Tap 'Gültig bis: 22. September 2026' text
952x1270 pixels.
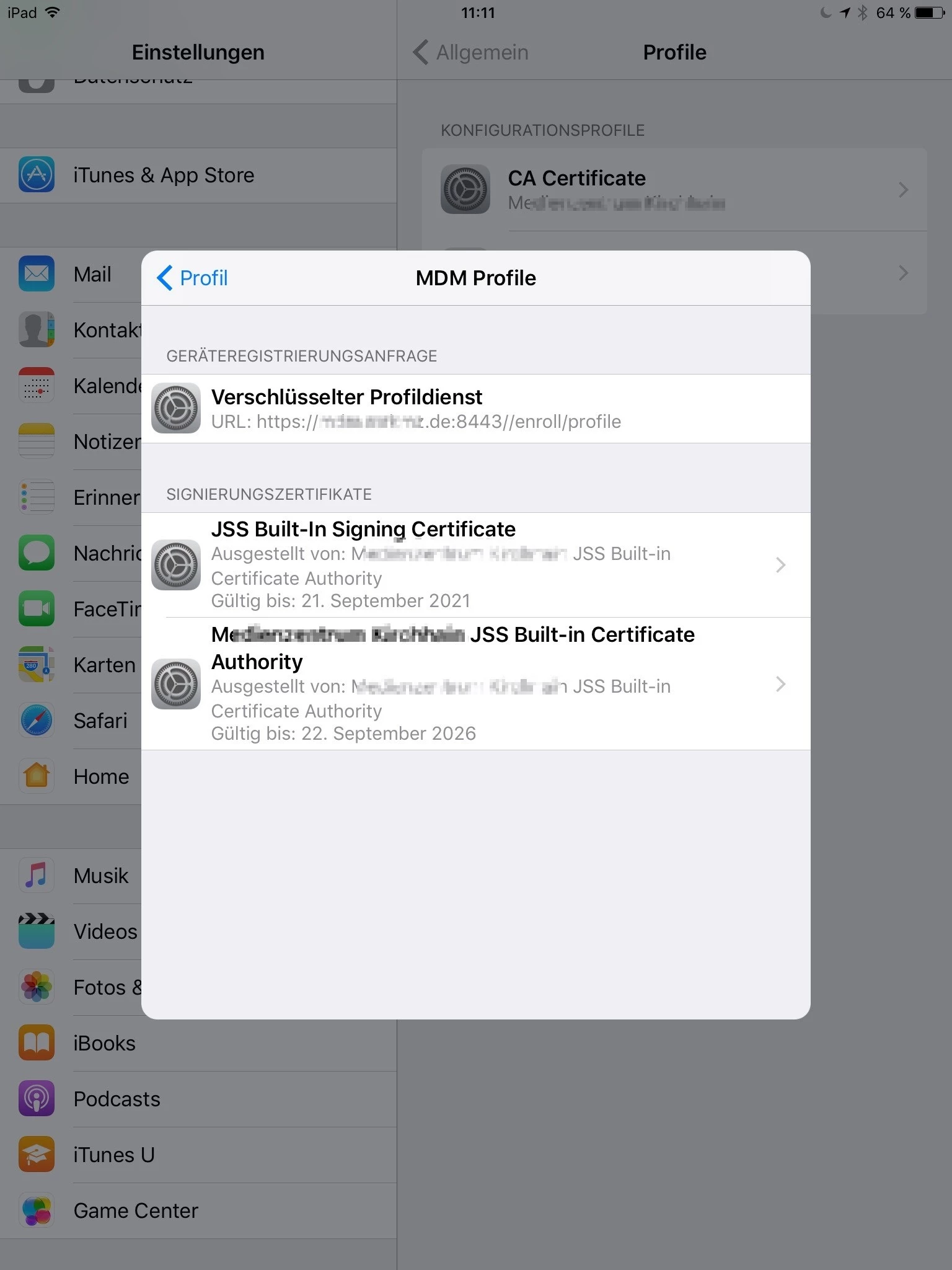pyautogui.click(x=343, y=734)
